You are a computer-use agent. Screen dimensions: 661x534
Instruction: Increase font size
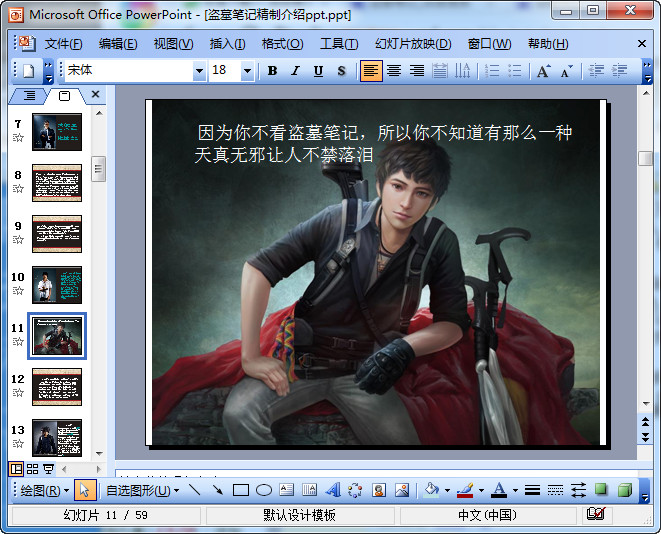pos(544,70)
